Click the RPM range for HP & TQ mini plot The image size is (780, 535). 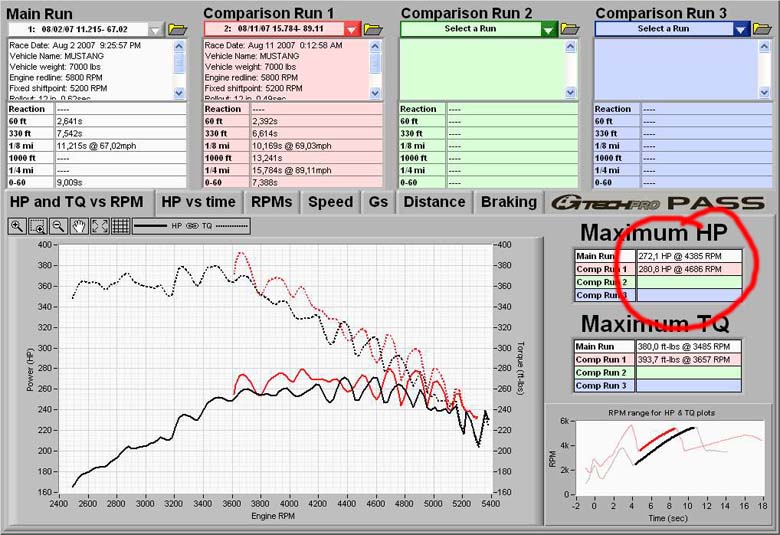point(670,457)
